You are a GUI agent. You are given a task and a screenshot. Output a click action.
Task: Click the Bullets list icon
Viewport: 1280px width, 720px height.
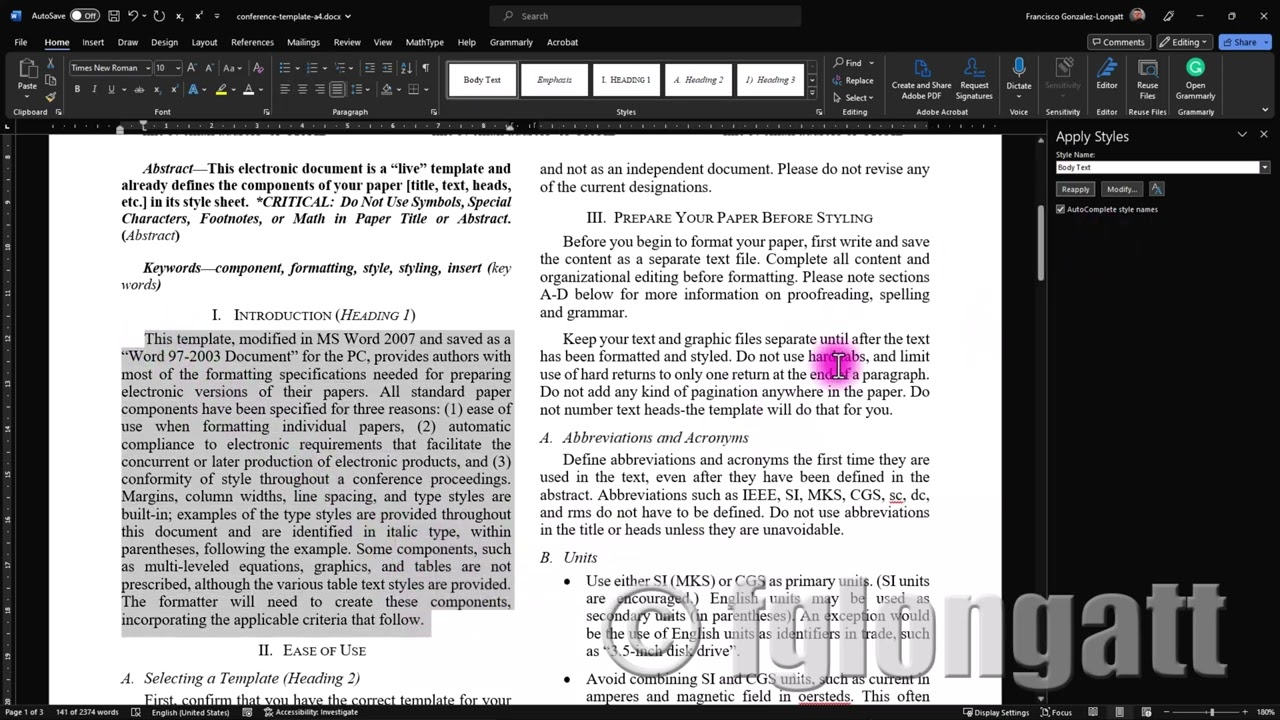coord(285,68)
